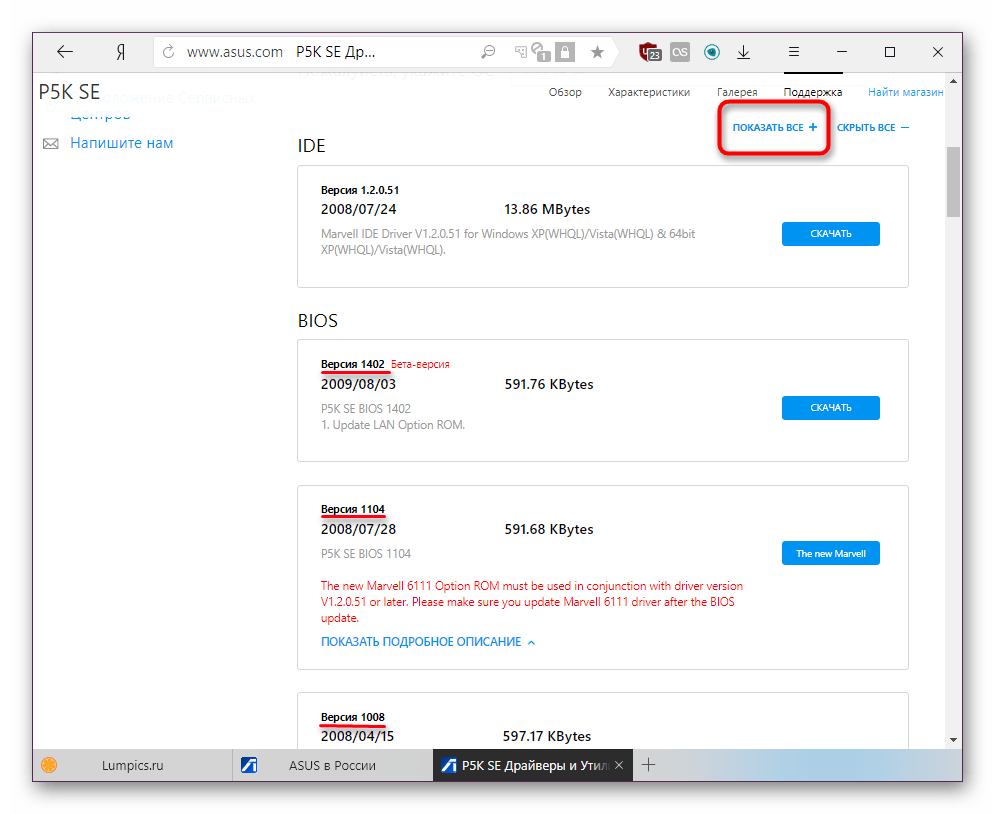The image size is (995, 814).
Task: Click the red shield ad blocker extension icon
Action: click(651, 52)
